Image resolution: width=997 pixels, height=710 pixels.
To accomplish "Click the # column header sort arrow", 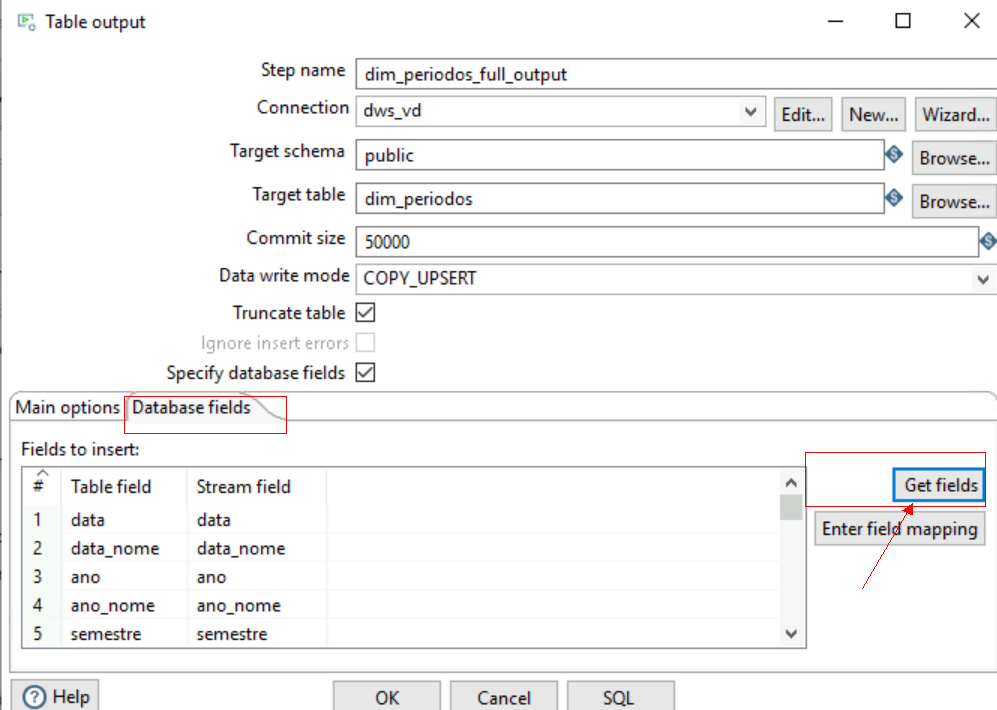I will 42,473.
